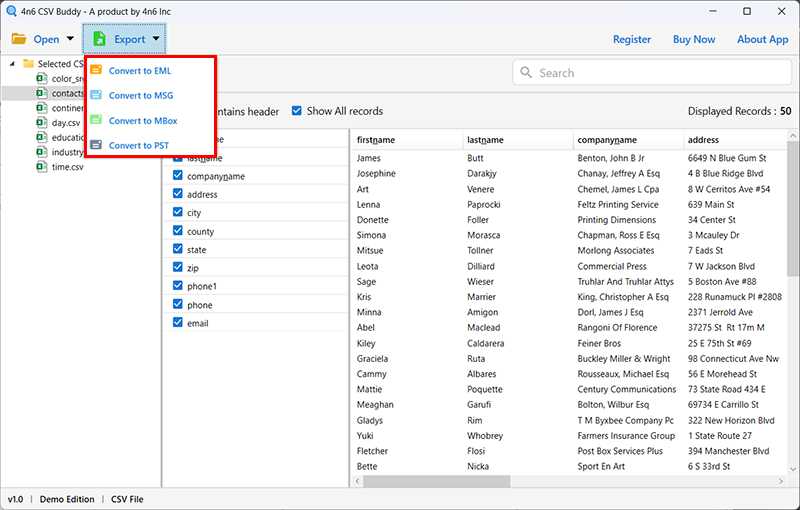The width and height of the screenshot is (800, 510).
Task: Click the Convert to MBox icon
Action: point(96,120)
